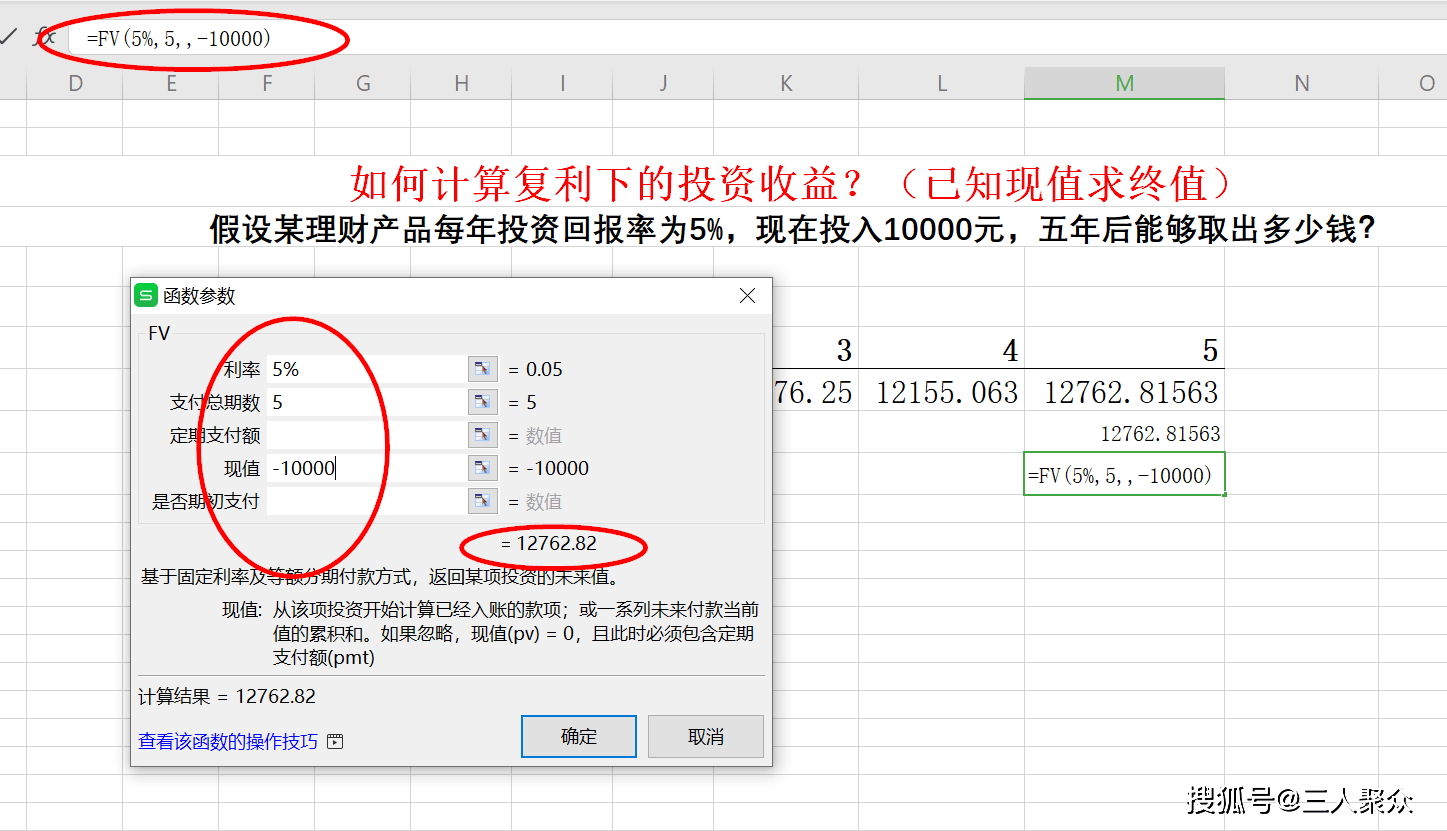Select column F header
This screenshot has height=831, width=1447.
tap(267, 84)
